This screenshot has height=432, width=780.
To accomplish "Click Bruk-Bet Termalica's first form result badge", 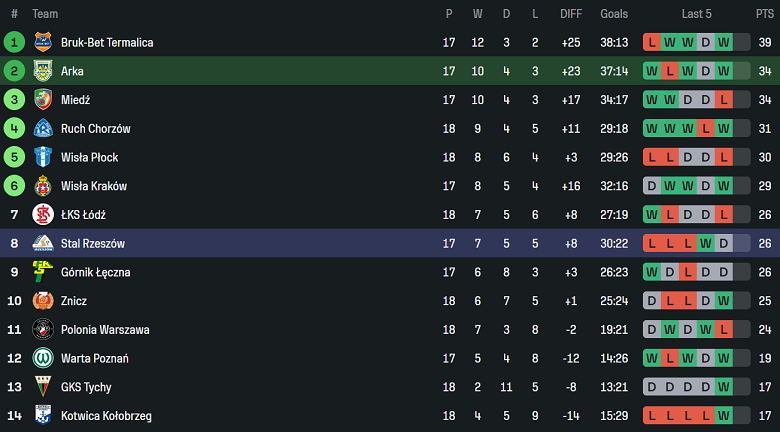I will [652, 43].
